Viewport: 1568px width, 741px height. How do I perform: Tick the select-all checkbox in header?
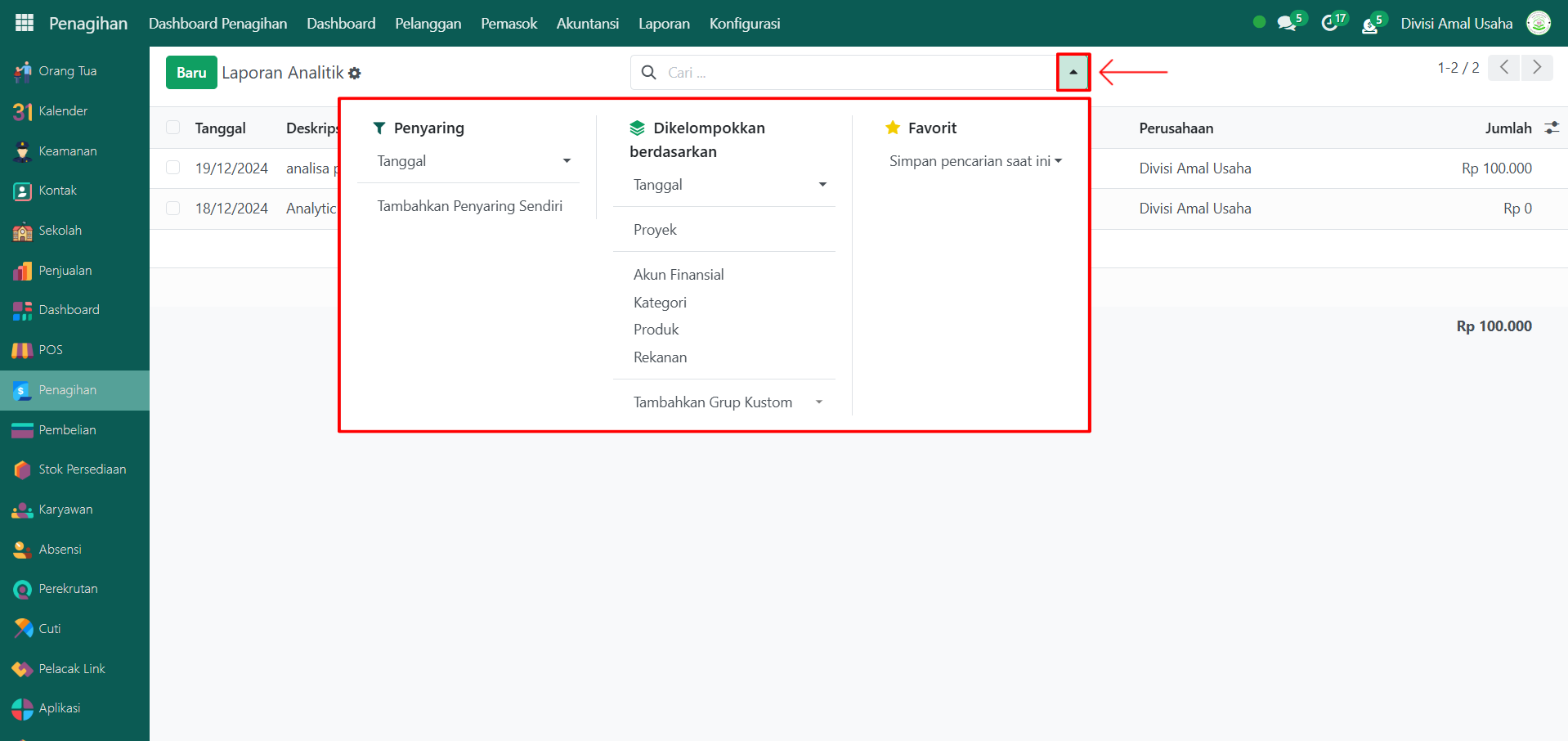173,128
